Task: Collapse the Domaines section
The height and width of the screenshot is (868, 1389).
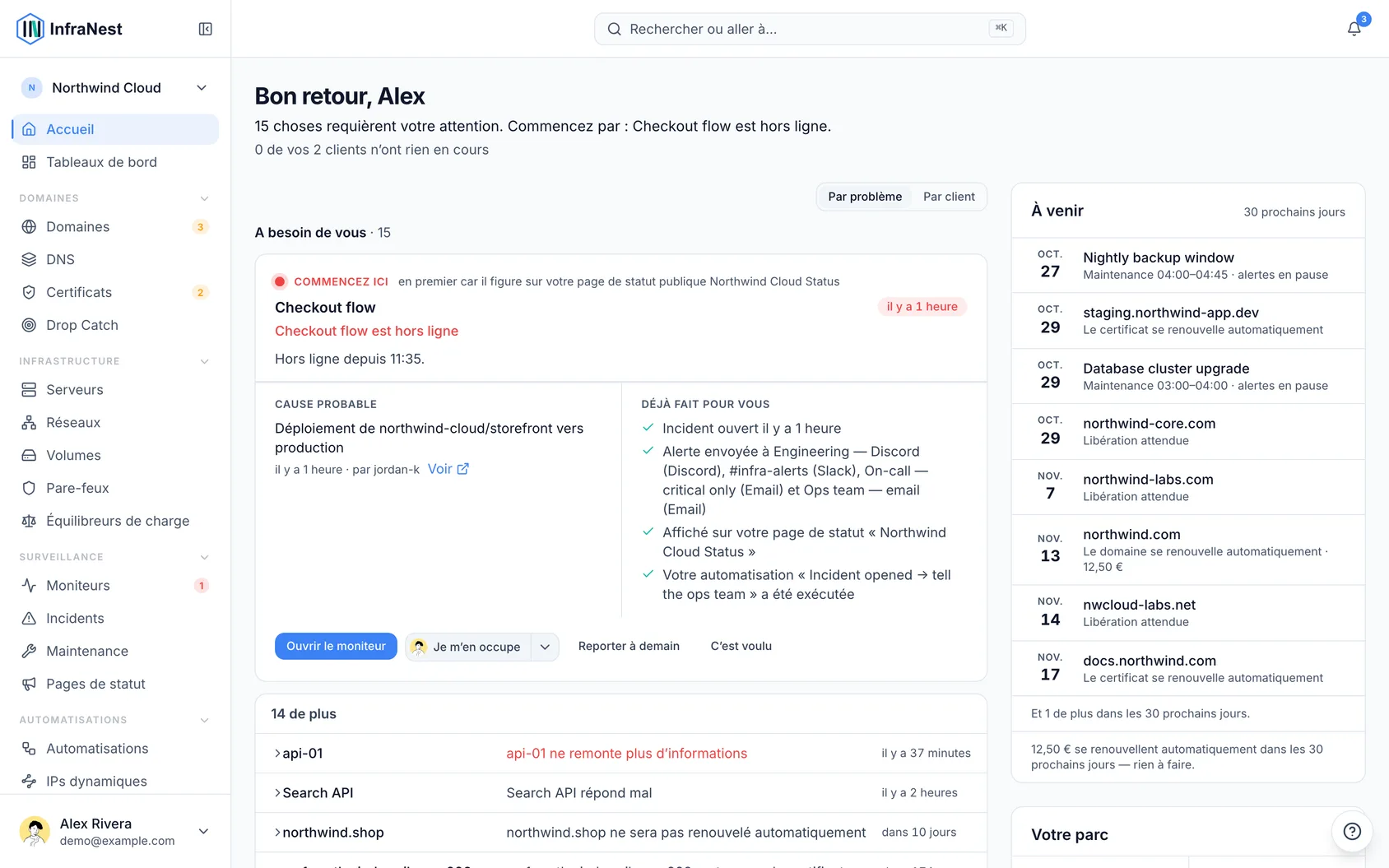Action: pos(205,198)
